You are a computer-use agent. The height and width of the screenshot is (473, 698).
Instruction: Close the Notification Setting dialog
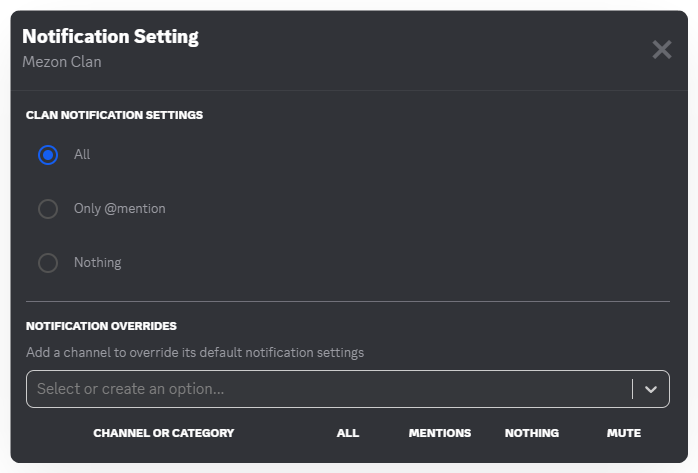(x=661, y=50)
